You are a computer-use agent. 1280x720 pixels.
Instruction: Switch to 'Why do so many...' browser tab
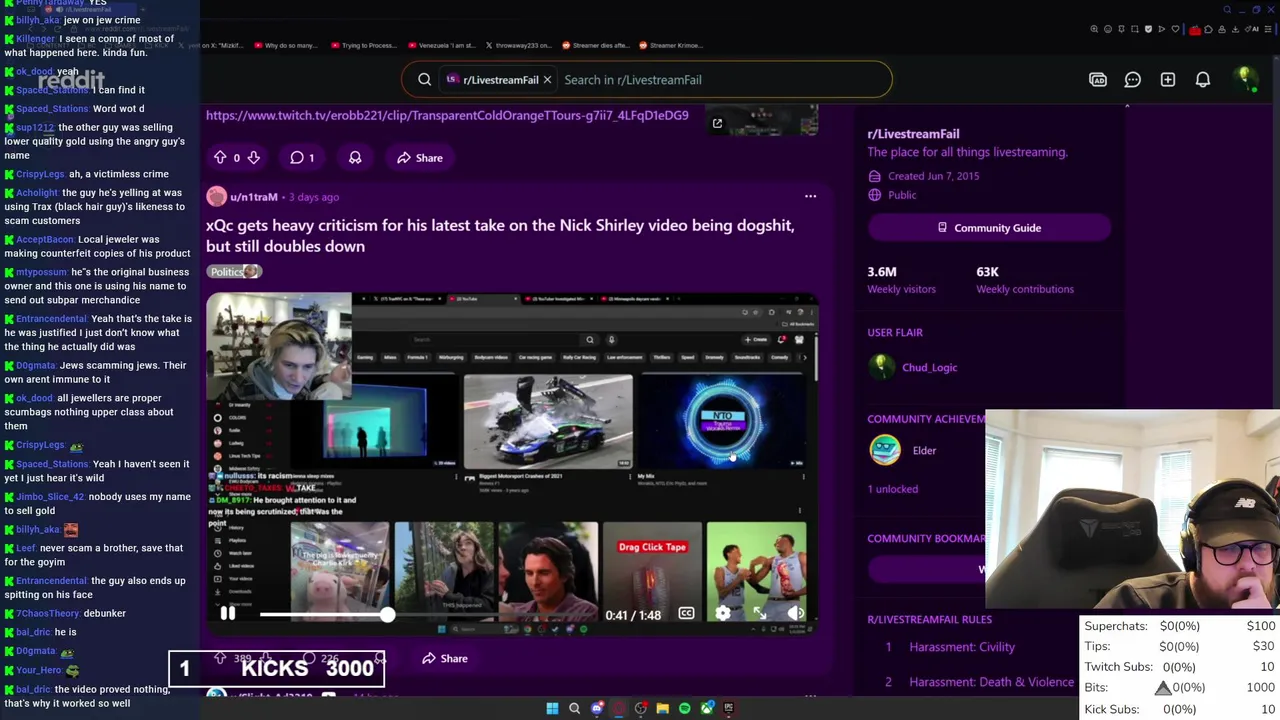pyautogui.click(x=286, y=45)
